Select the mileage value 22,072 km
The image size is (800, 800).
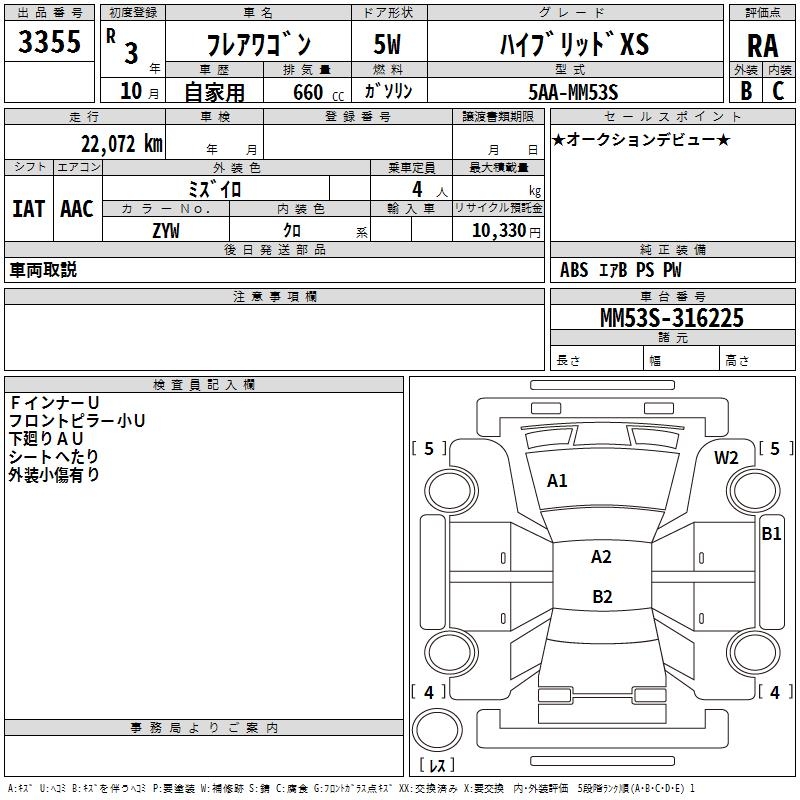click(x=122, y=143)
